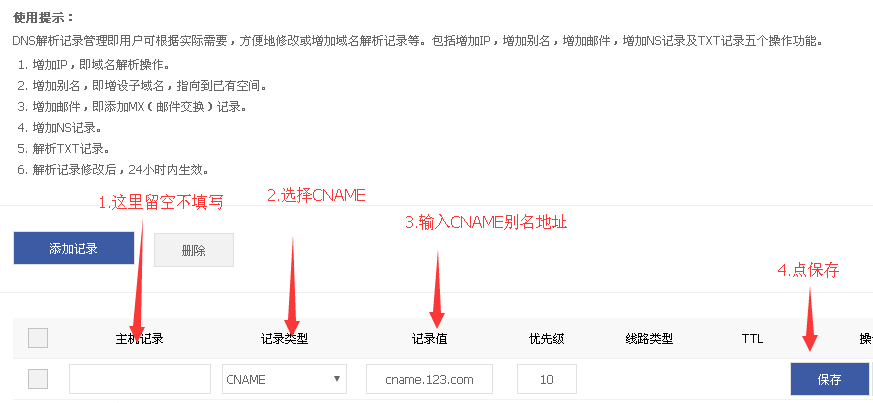
Task: Click the red note 1.这里留空不填写
Action: (x=161, y=203)
